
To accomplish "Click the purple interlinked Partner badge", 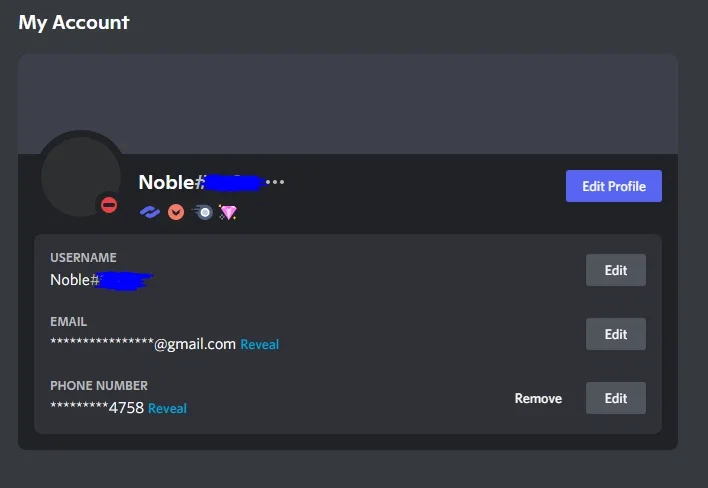I will pos(149,212).
